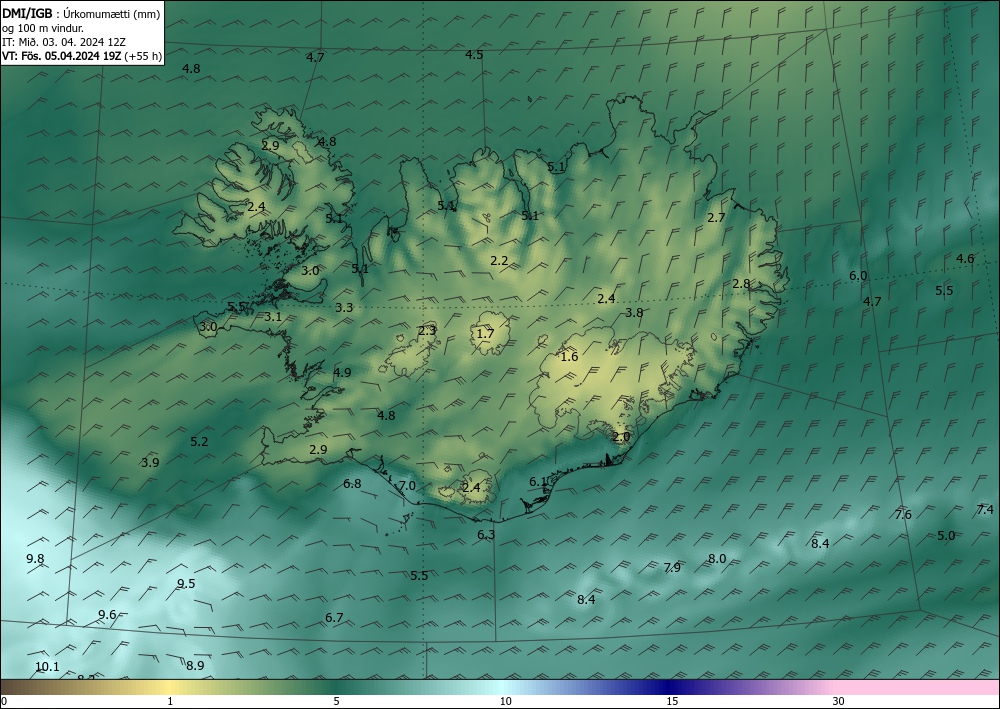Image resolution: width=1000 pixels, height=709 pixels.
Task: Select the 3.3 value in west Iceland
Action: coord(344,307)
